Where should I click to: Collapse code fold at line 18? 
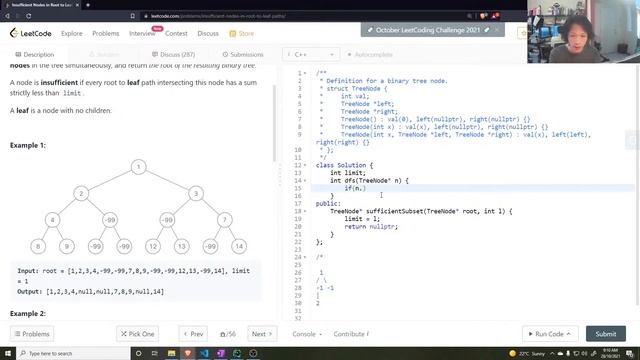pyautogui.click(x=305, y=211)
